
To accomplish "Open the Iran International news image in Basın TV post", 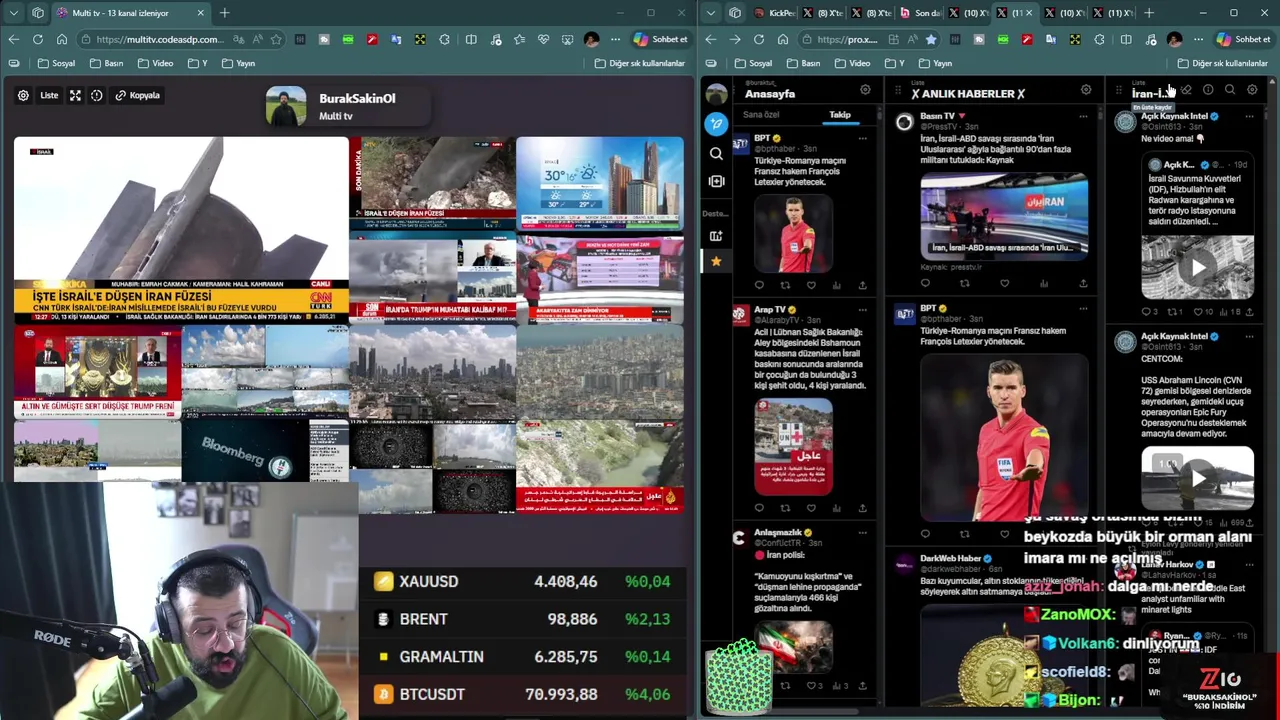I will [1004, 215].
